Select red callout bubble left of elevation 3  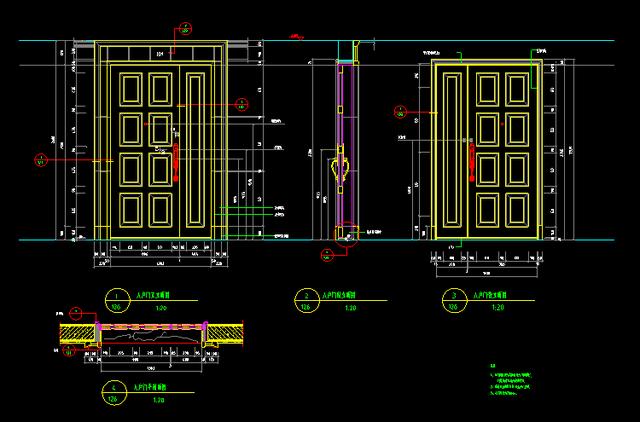(x=400, y=112)
